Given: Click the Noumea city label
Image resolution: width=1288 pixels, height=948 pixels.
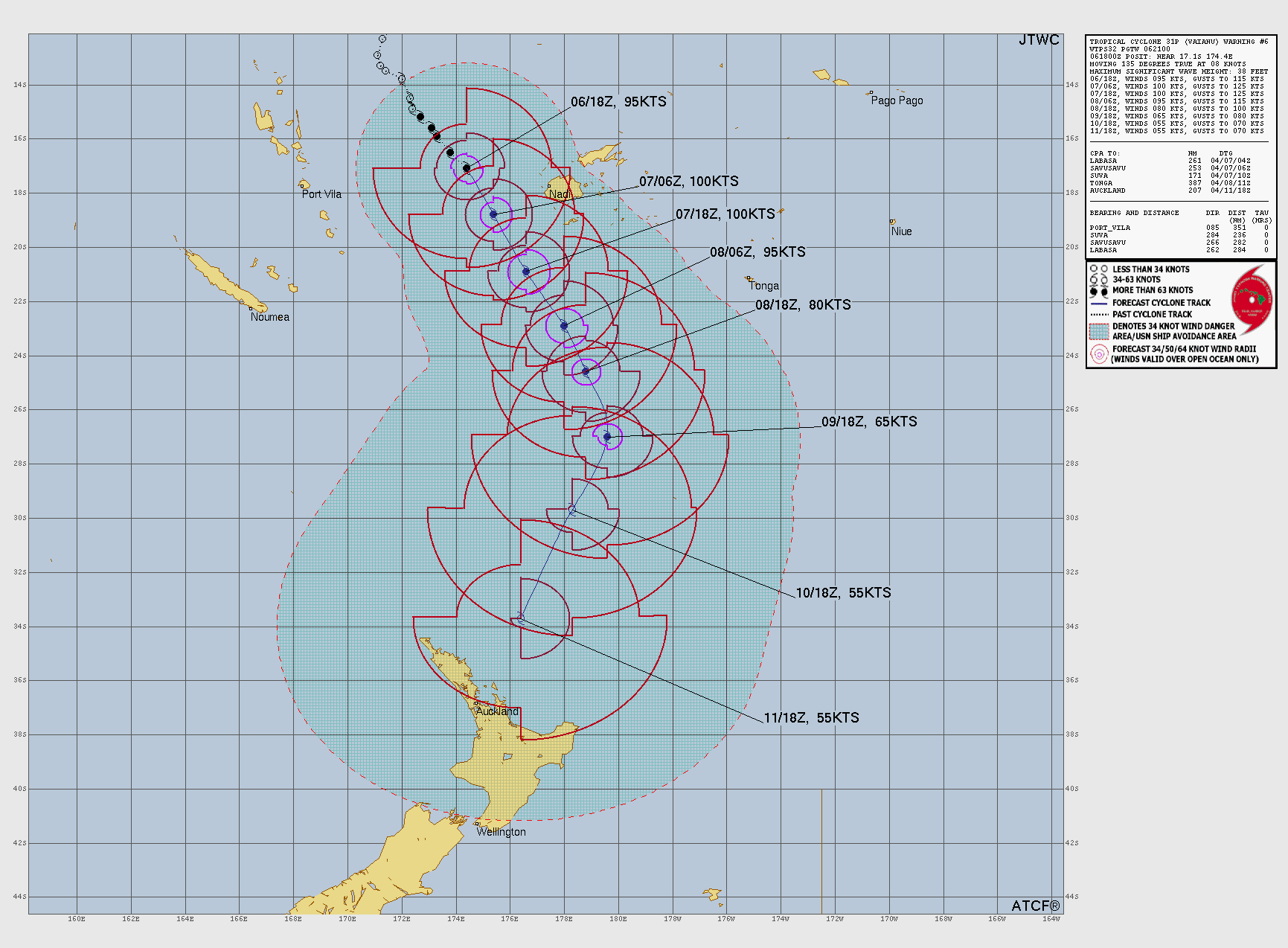Looking at the screenshot, I should click(270, 317).
